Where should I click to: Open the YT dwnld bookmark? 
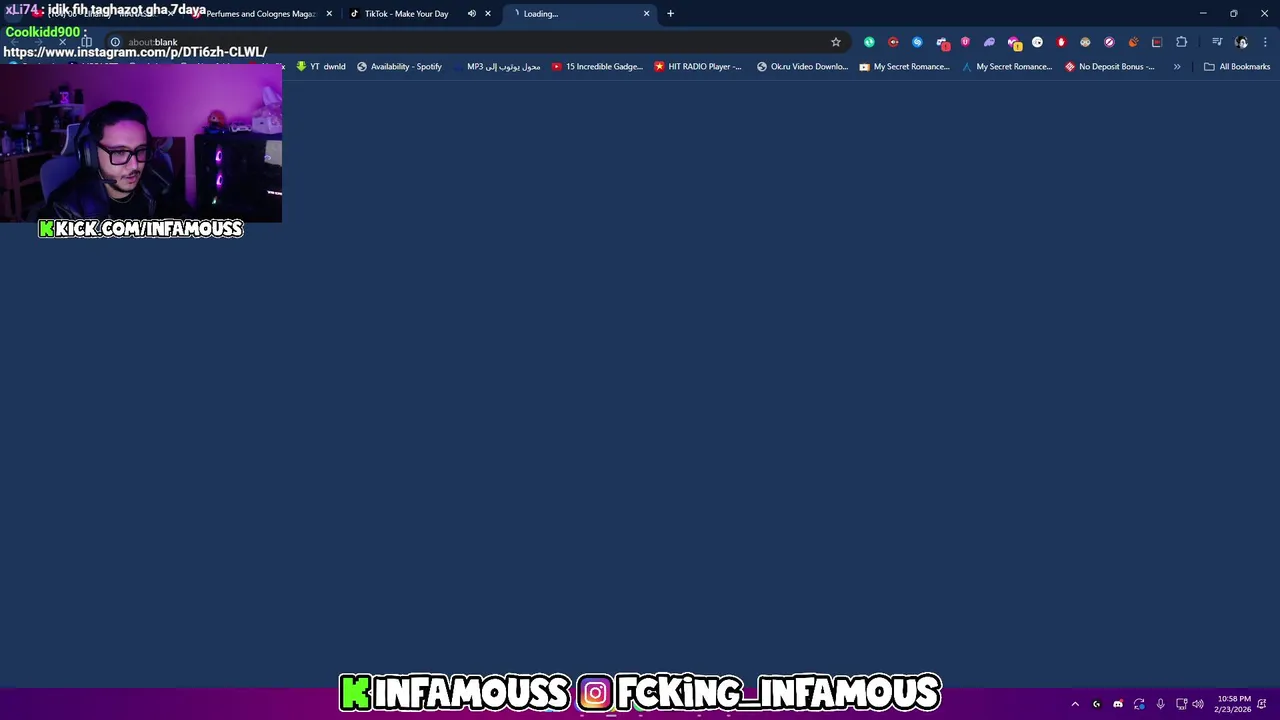tap(321, 67)
